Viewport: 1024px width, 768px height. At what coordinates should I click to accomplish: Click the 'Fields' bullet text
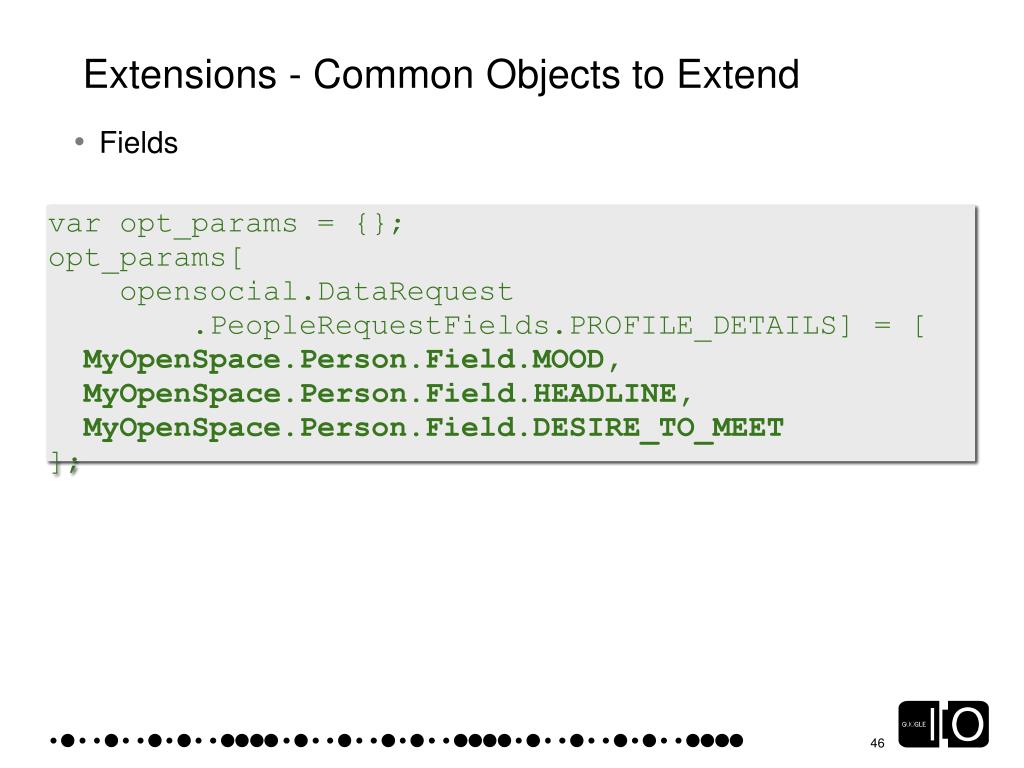pos(138,142)
